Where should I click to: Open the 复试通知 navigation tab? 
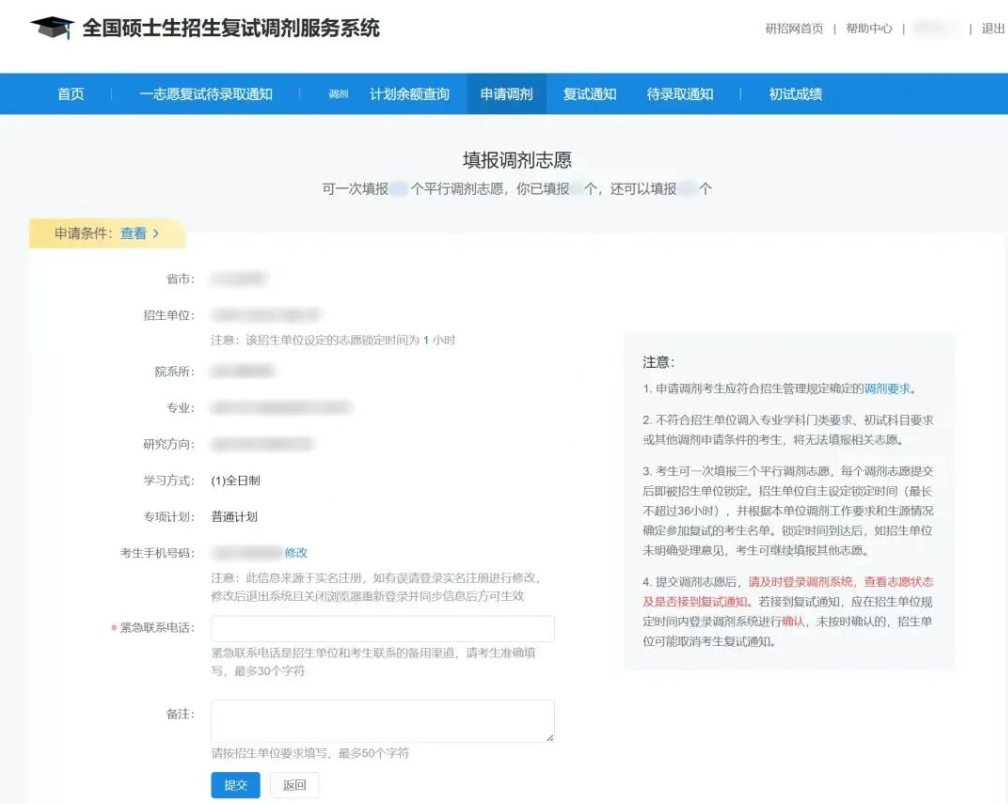[589, 94]
